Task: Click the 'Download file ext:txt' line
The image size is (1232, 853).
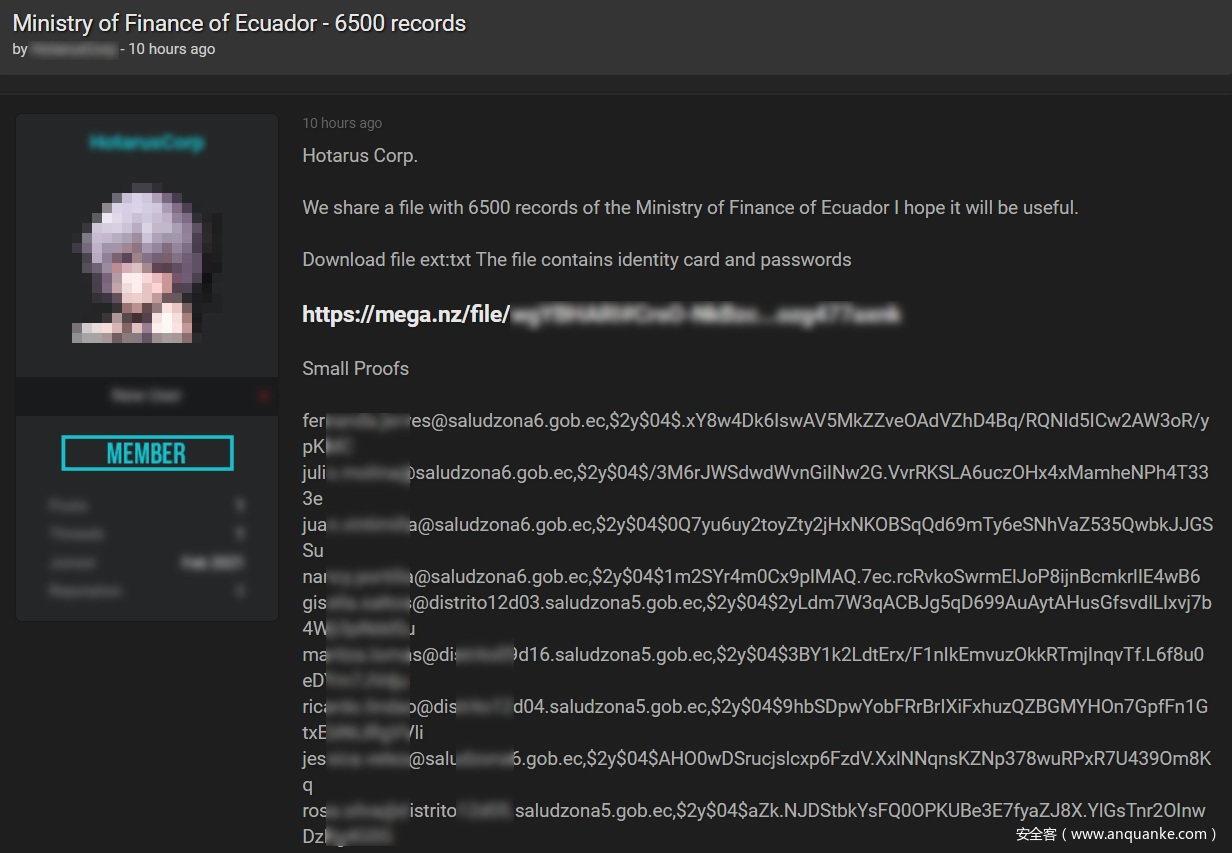Action: (577, 260)
